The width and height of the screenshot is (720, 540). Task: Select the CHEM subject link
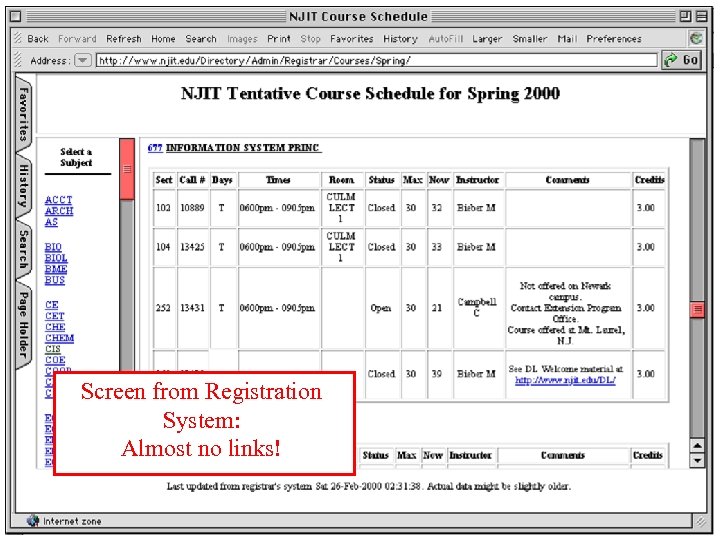[59, 338]
